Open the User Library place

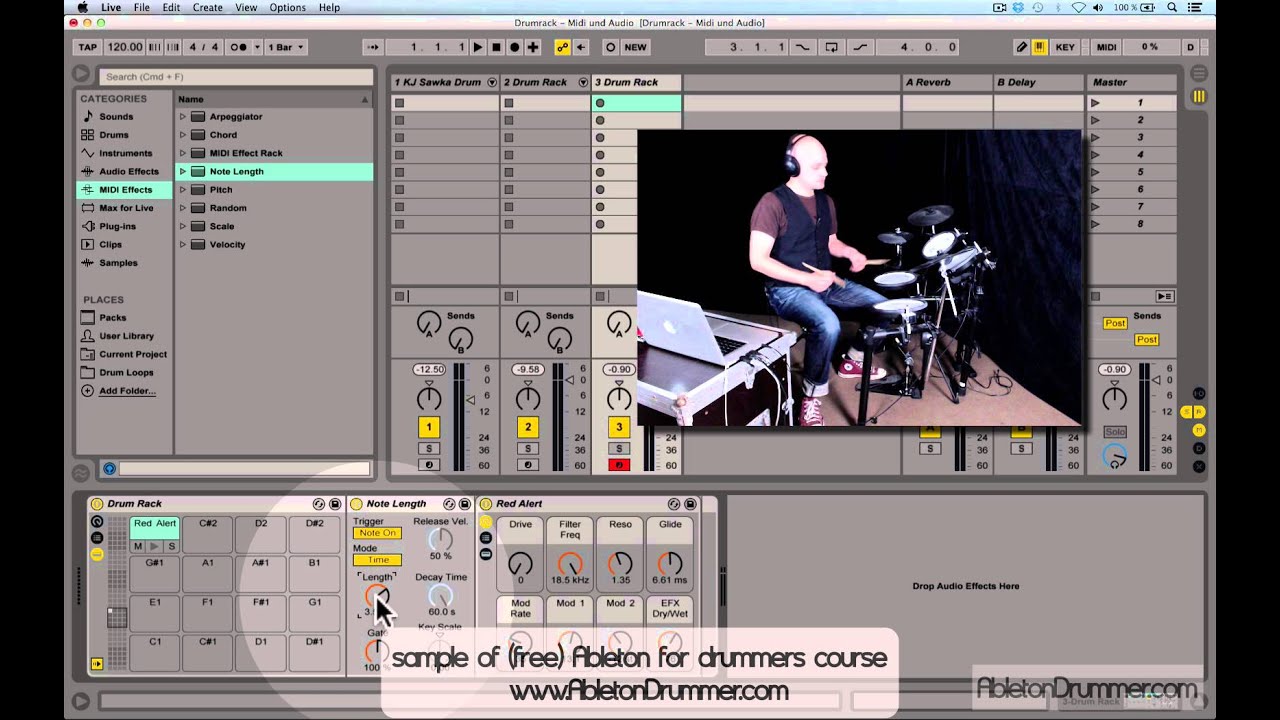126,336
